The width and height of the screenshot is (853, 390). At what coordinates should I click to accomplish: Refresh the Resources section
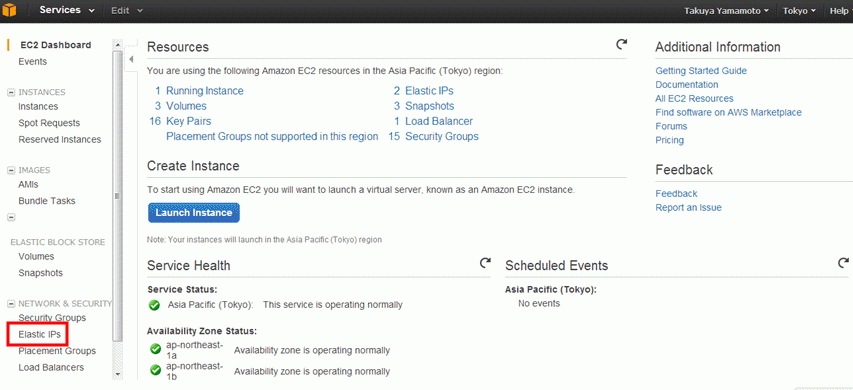(621, 44)
